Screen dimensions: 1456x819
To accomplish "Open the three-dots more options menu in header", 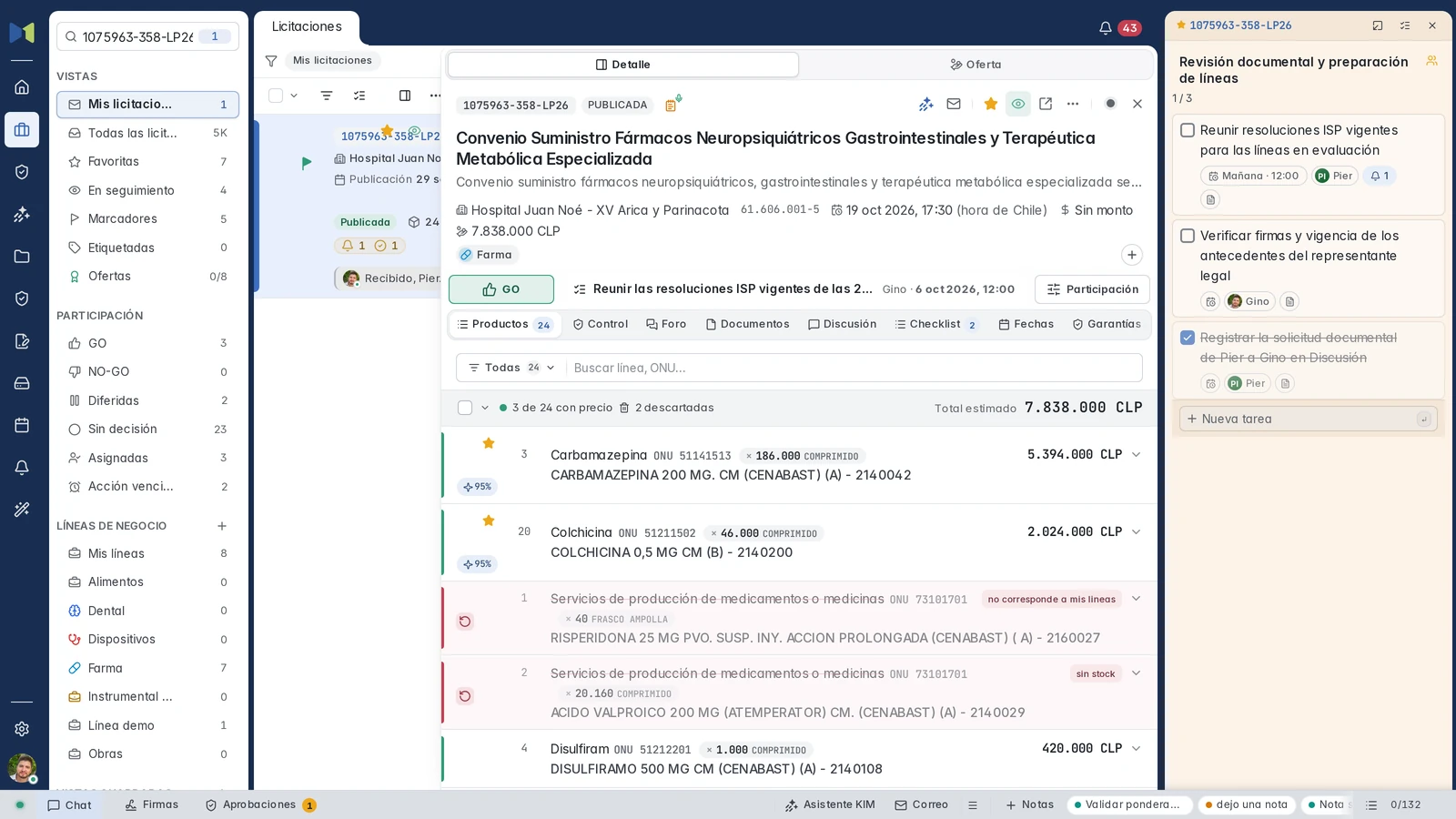I will [1073, 104].
